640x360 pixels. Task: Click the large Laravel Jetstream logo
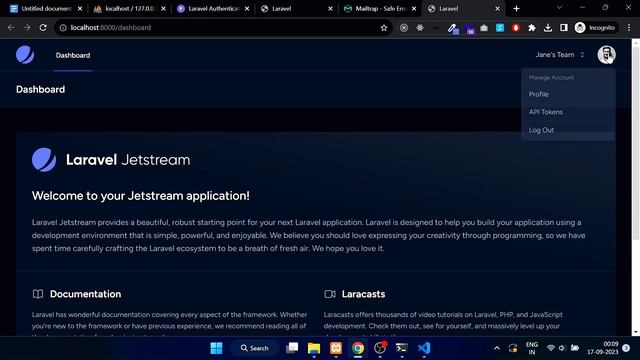tap(111, 160)
